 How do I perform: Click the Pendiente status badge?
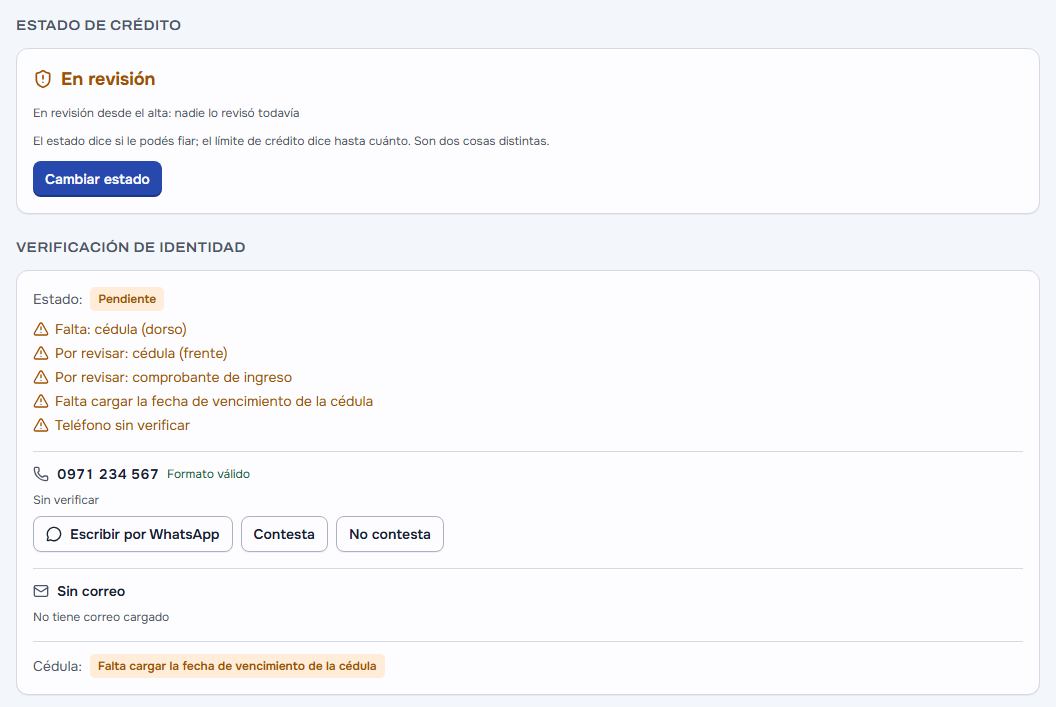[127, 299]
